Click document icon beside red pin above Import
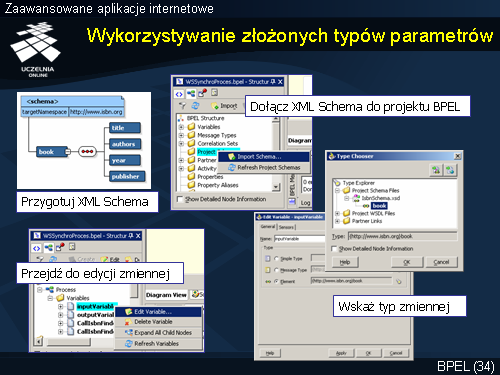Screen dimensions: 500x375 click(x=214, y=92)
